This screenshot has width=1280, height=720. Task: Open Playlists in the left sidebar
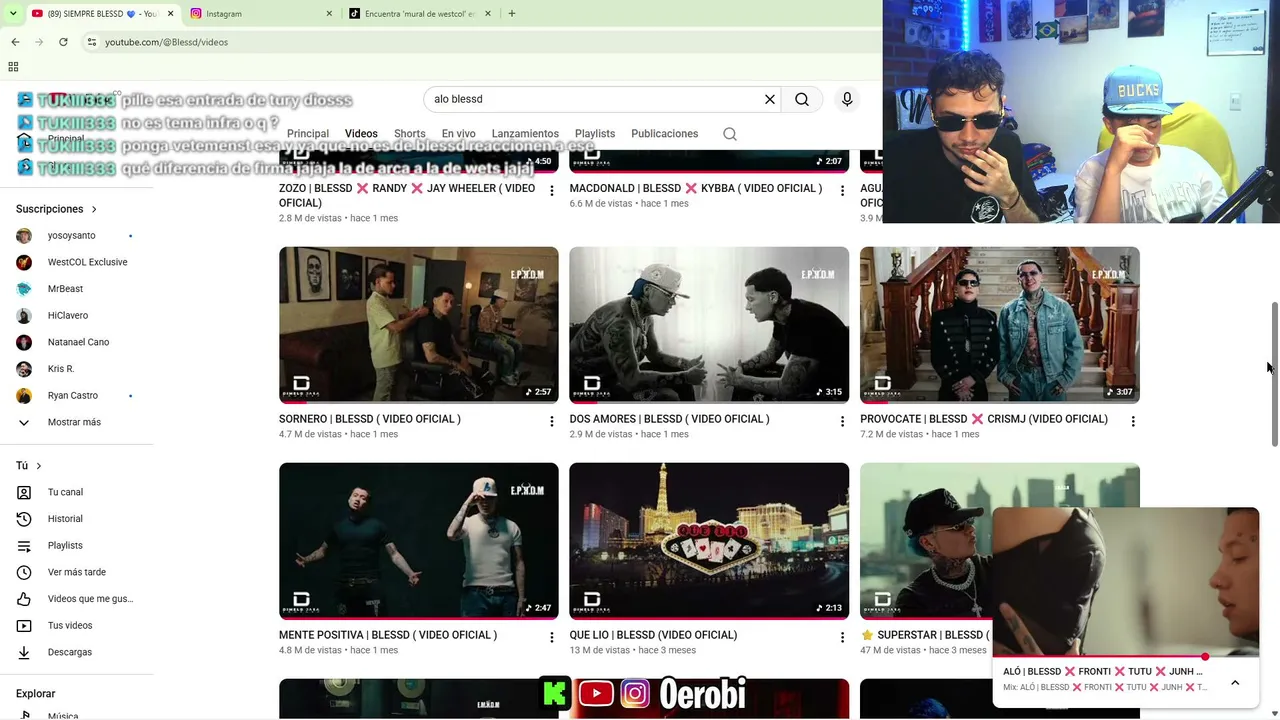pyautogui.click(x=65, y=546)
